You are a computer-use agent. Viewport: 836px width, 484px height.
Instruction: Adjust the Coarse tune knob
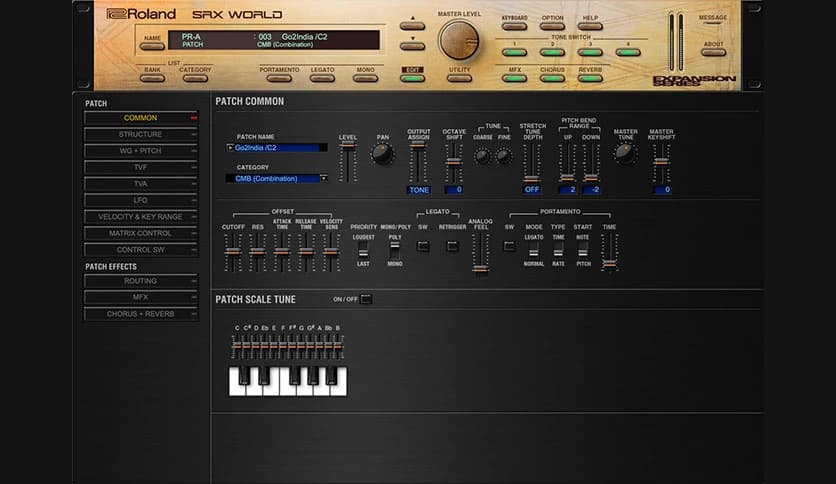pos(481,156)
